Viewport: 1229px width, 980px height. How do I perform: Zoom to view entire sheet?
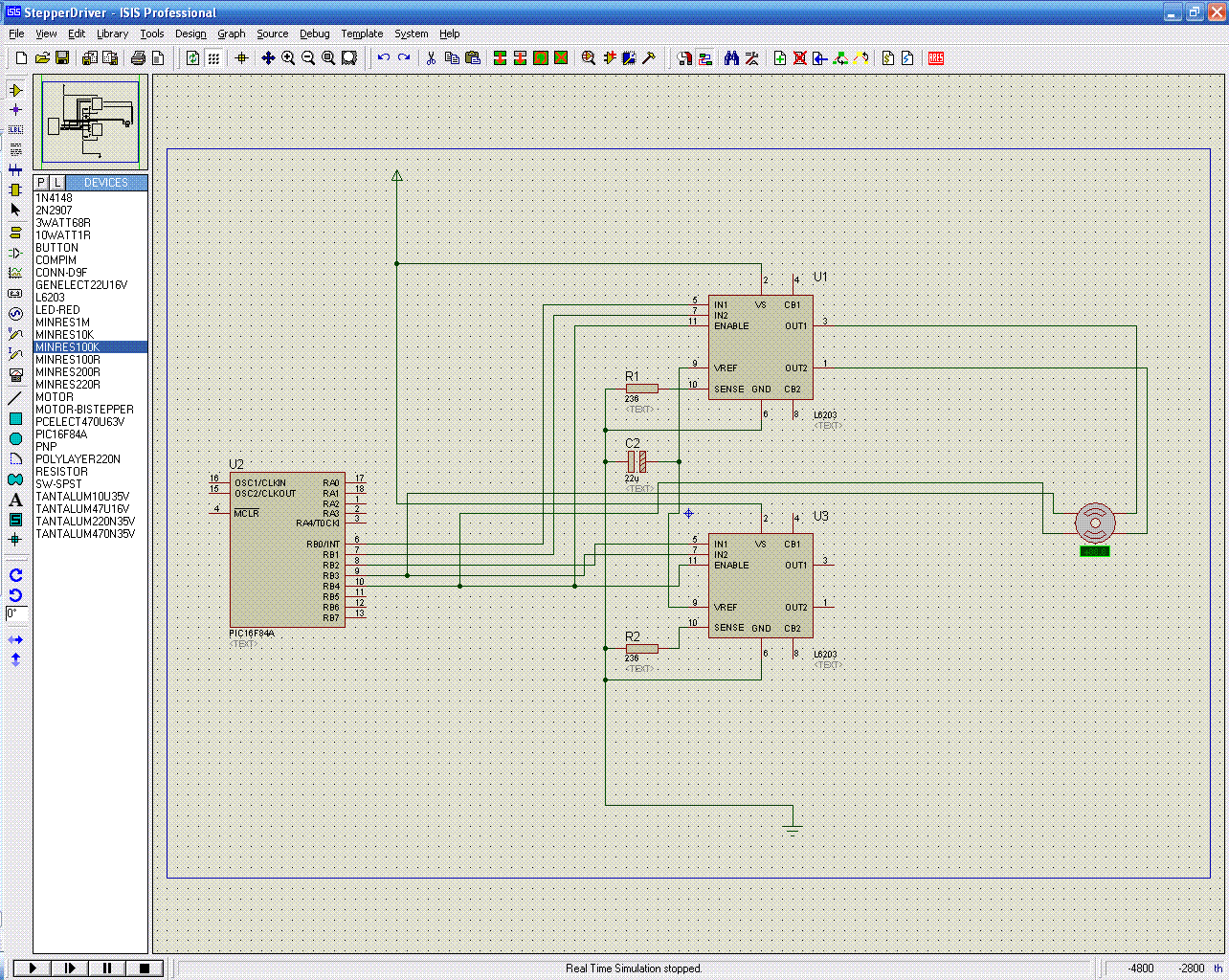[328, 58]
